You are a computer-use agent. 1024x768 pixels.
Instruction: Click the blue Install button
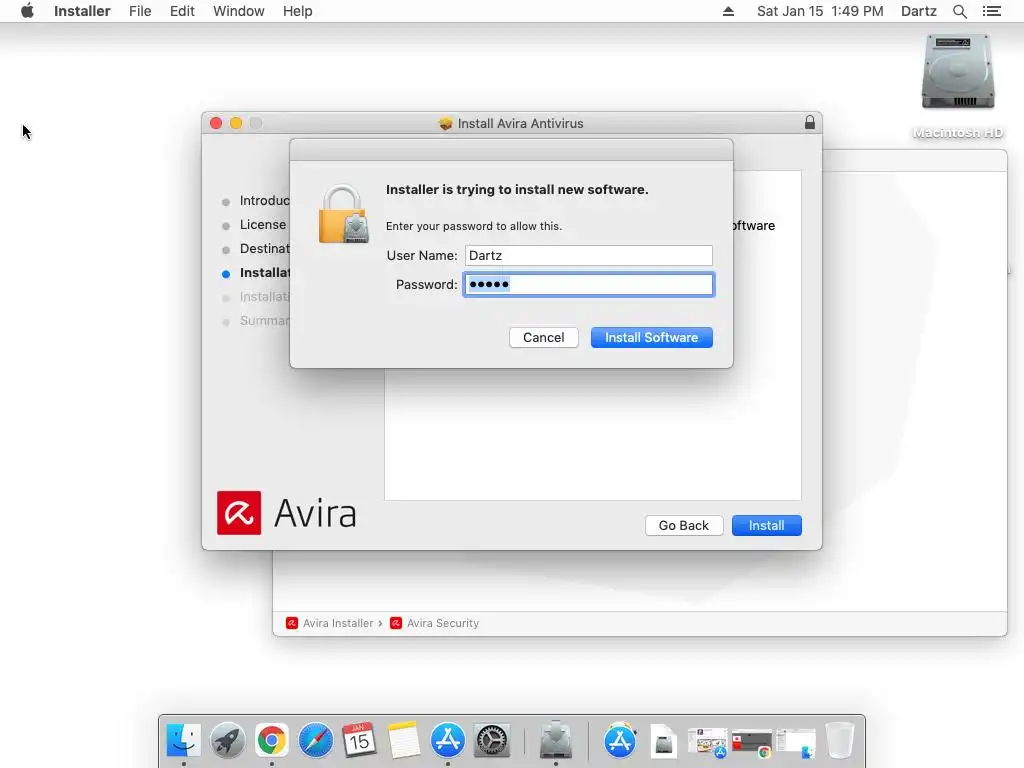click(767, 526)
